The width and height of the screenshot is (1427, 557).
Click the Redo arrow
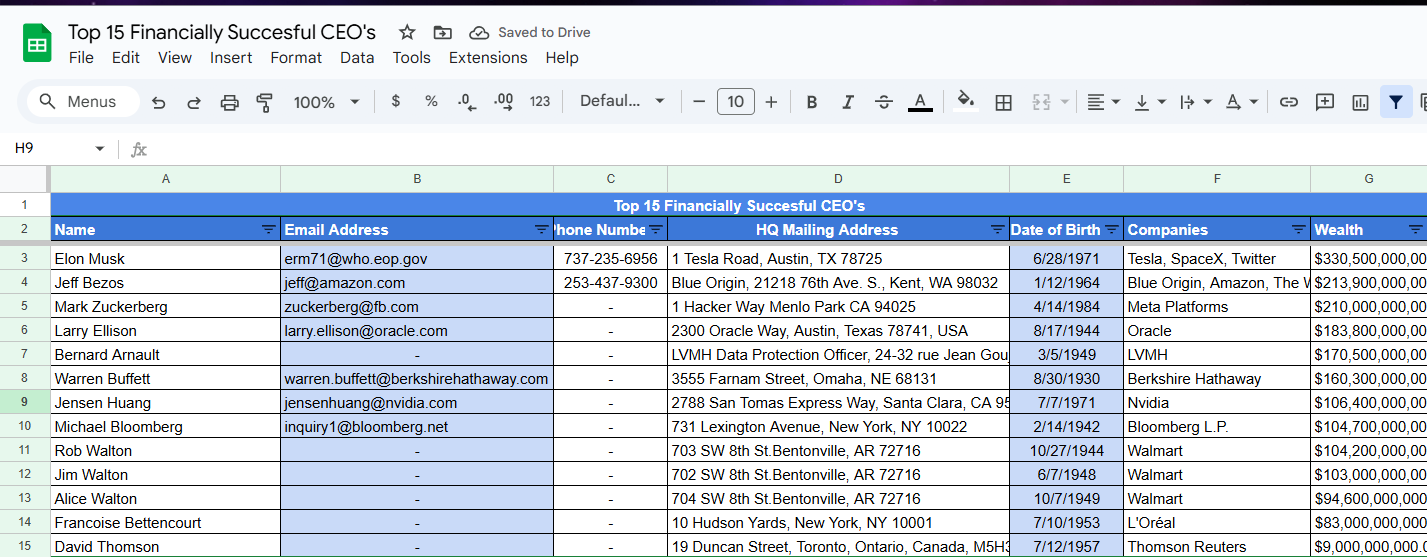tap(194, 102)
